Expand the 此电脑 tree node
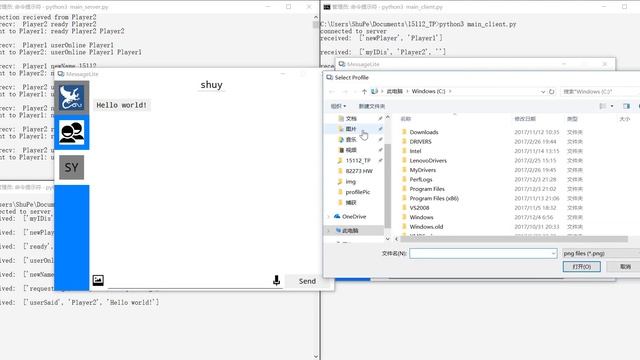 click(x=329, y=231)
